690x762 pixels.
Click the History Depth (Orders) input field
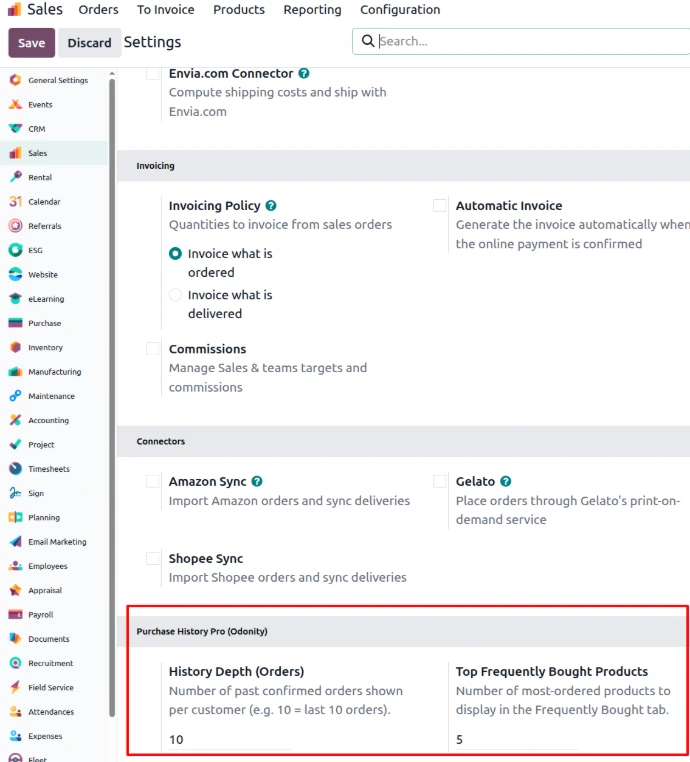(229, 740)
